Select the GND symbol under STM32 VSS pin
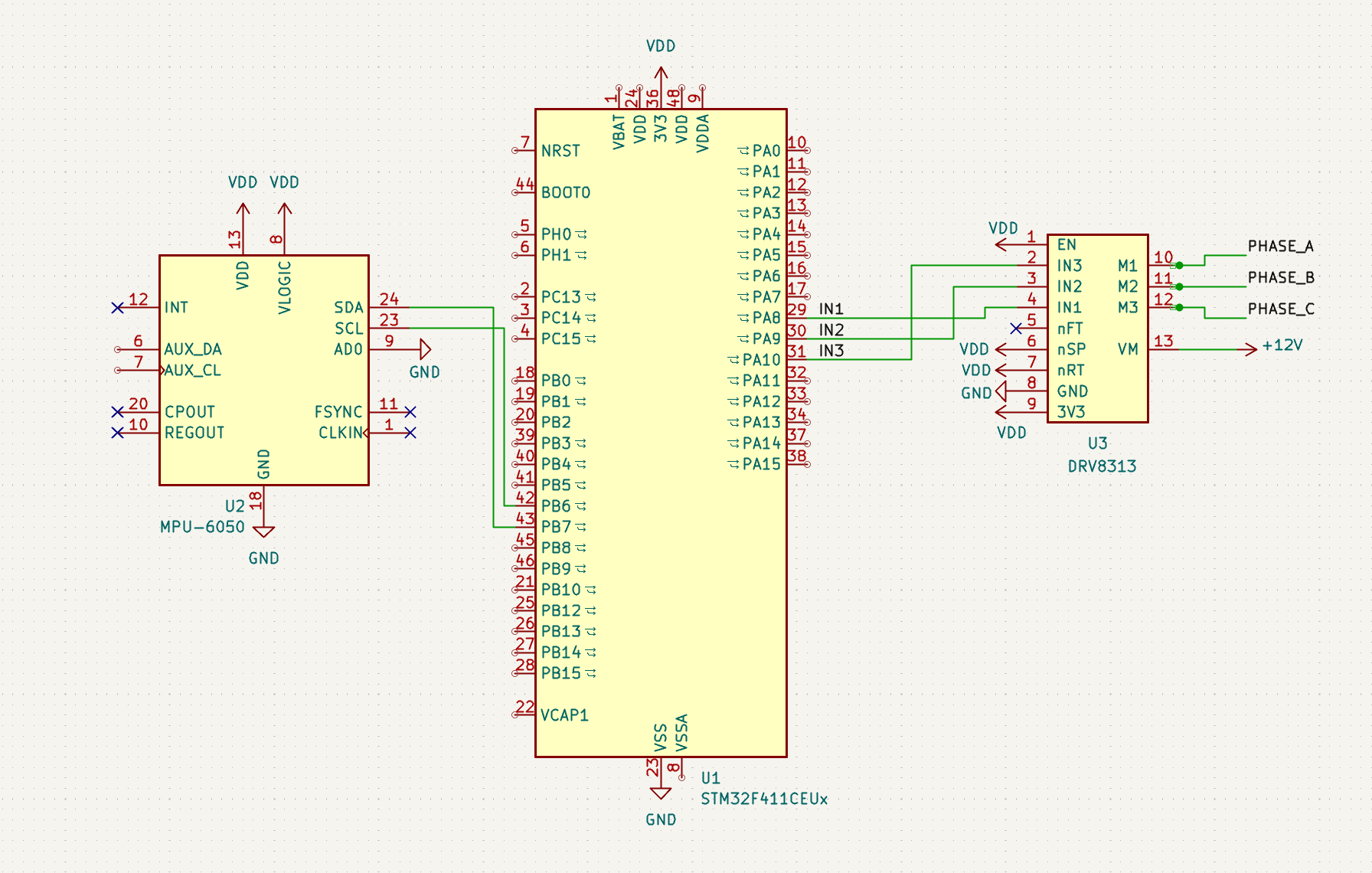Viewport: 1372px width, 873px height. click(x=660, y=793)
